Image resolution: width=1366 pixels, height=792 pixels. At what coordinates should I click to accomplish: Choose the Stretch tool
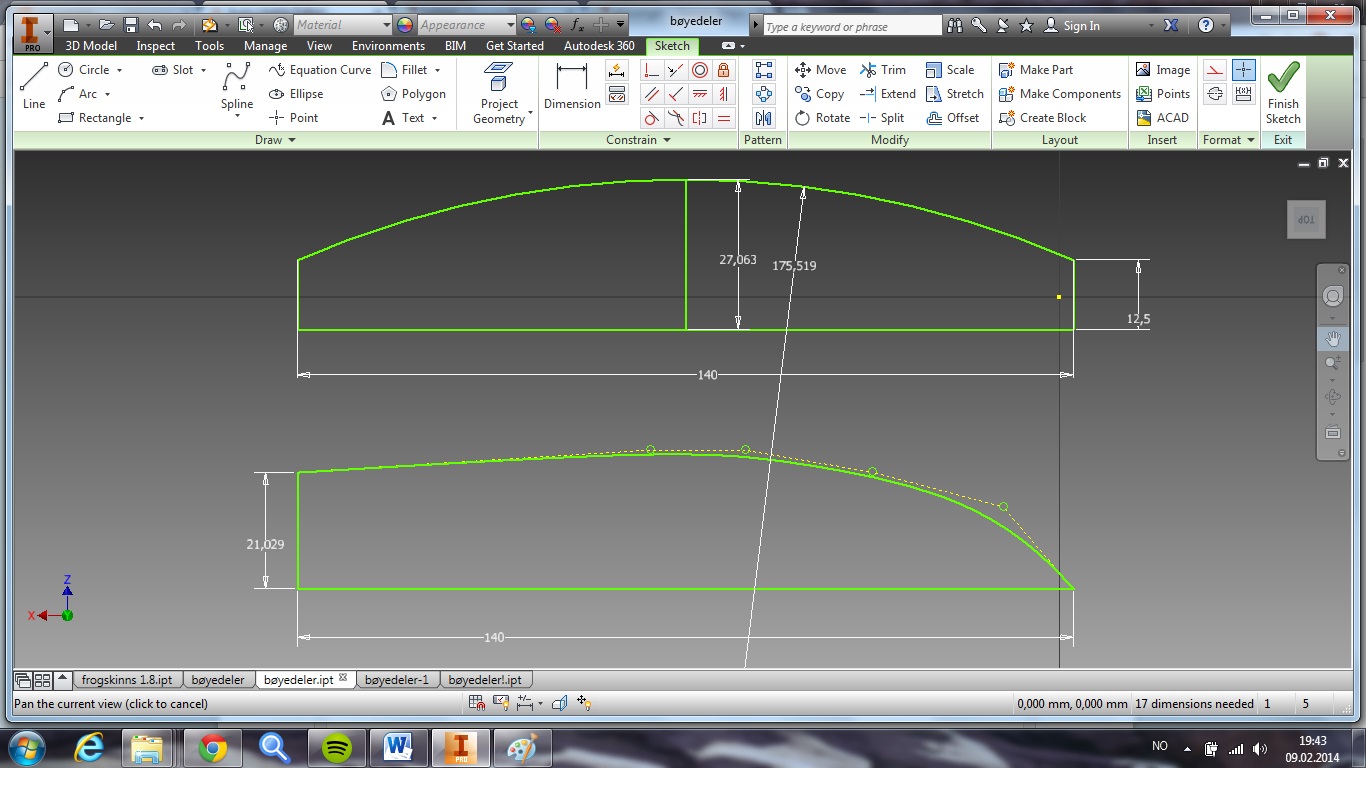click(x=955, y=94)
